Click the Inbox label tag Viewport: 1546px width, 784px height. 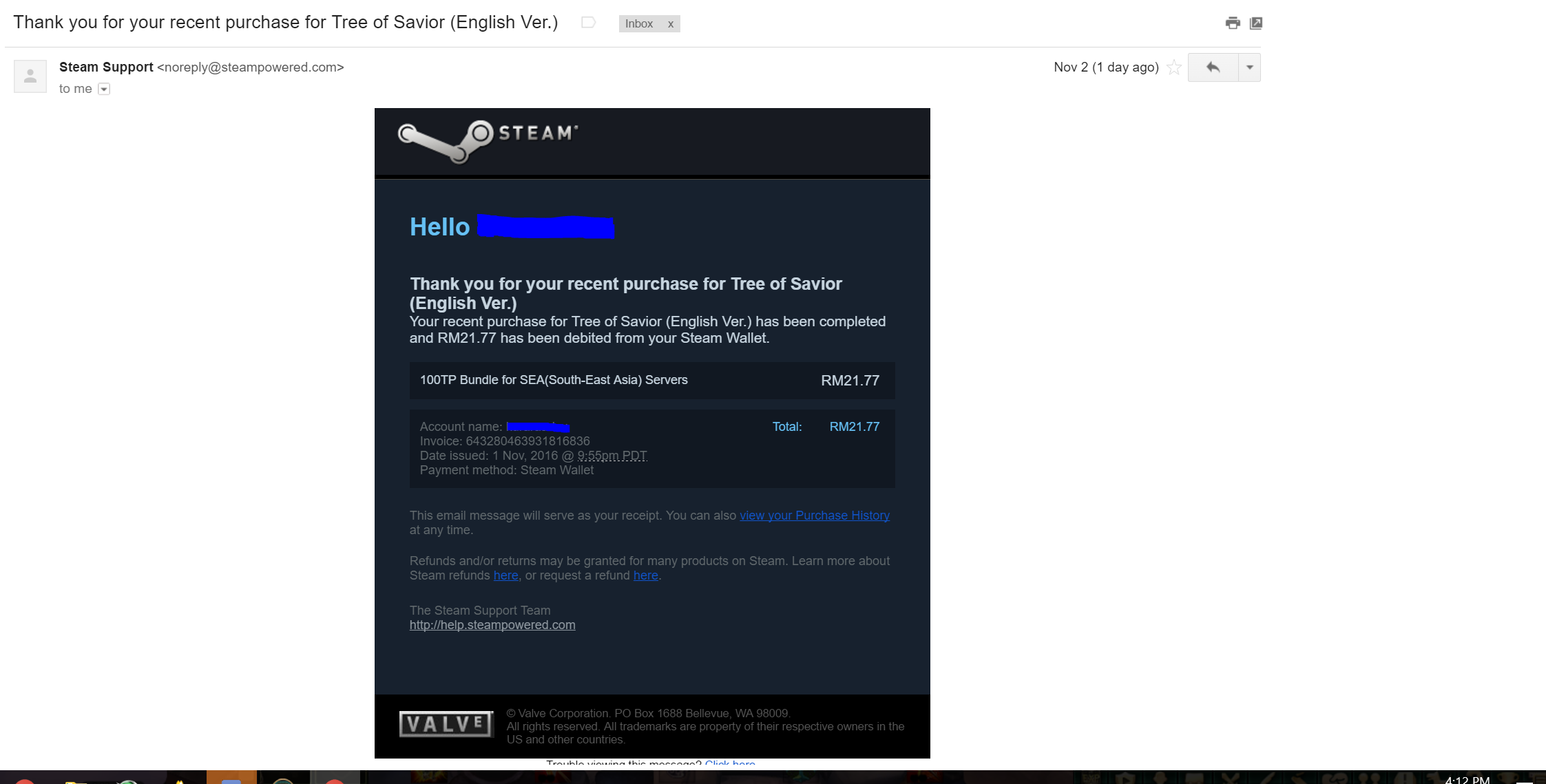(639, 24)
